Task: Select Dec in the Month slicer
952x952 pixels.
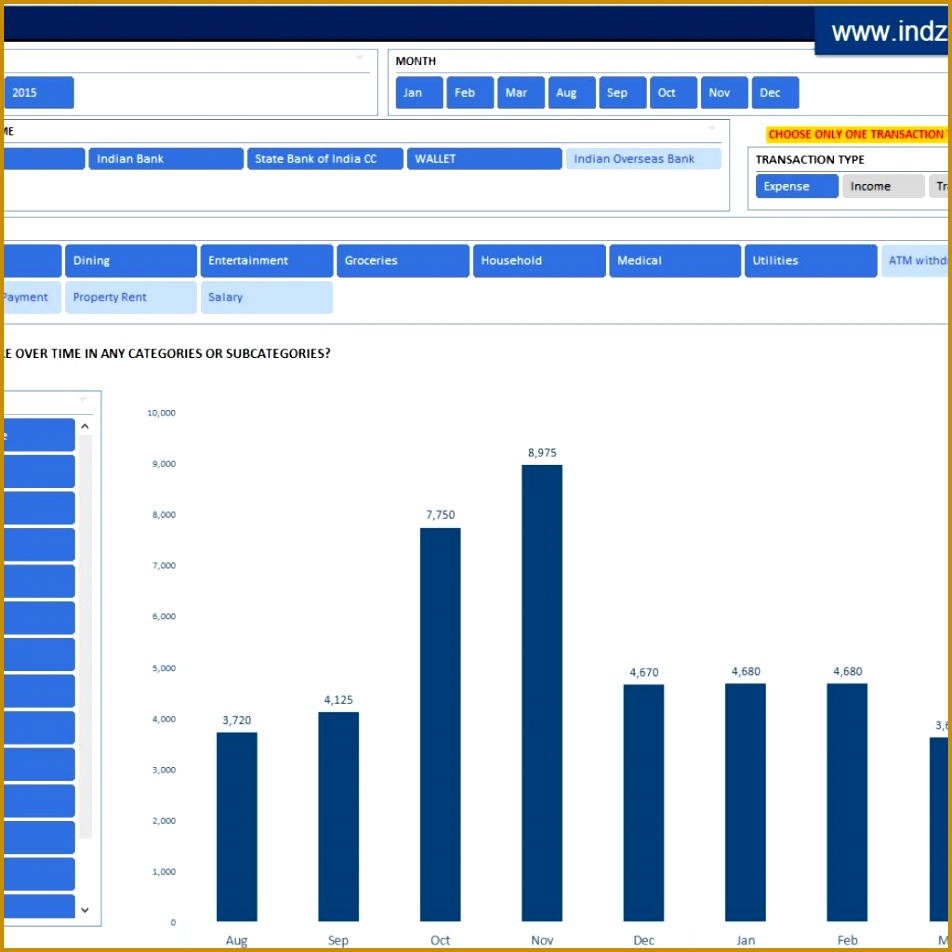Action: 775,93
